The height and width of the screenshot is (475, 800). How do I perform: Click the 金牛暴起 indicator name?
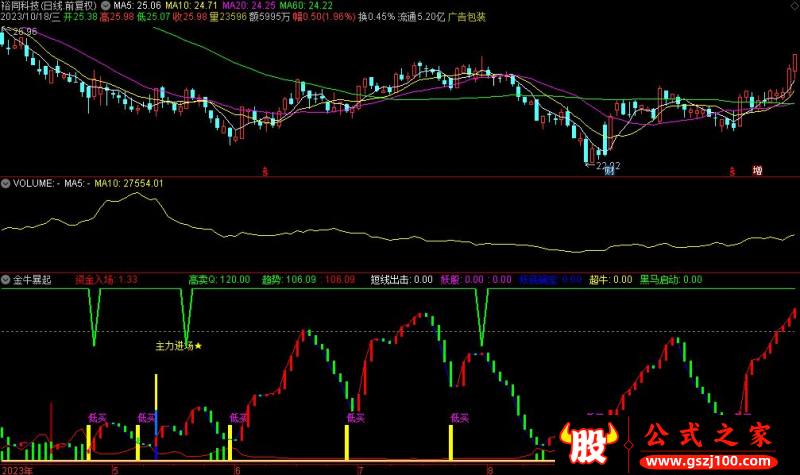click(32, 280)
